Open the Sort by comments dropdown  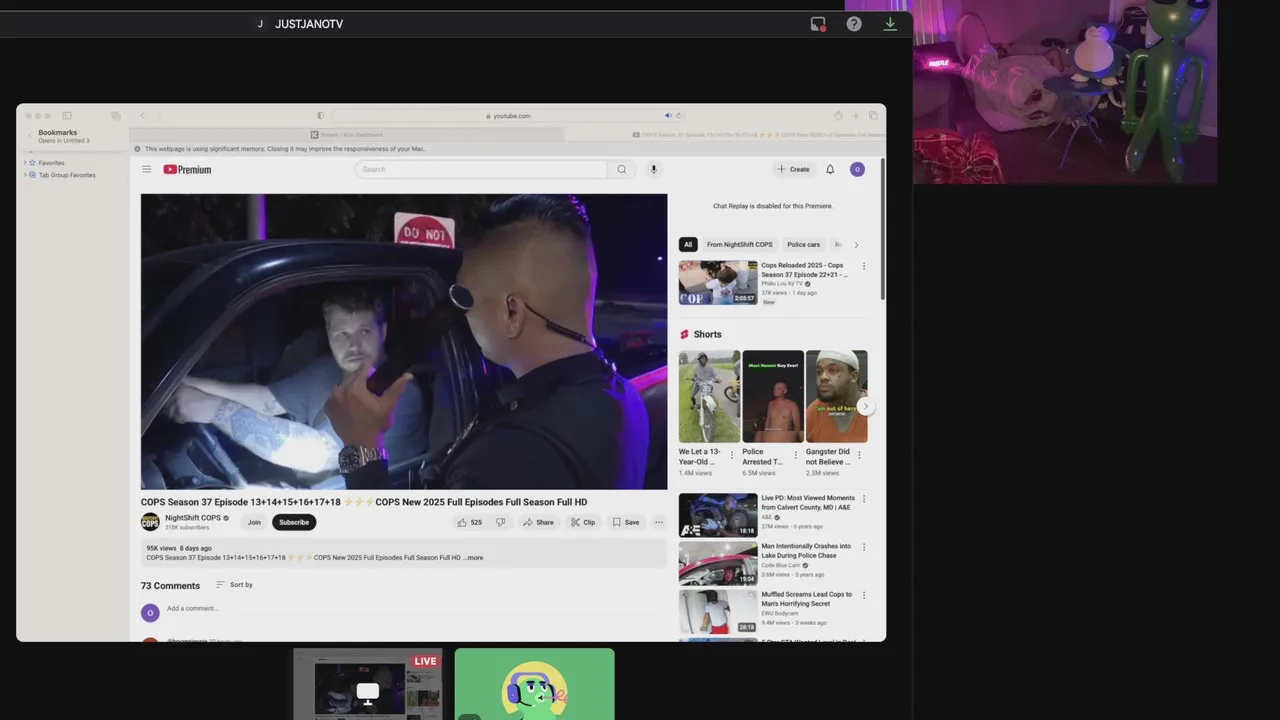[x=234, y=585]
